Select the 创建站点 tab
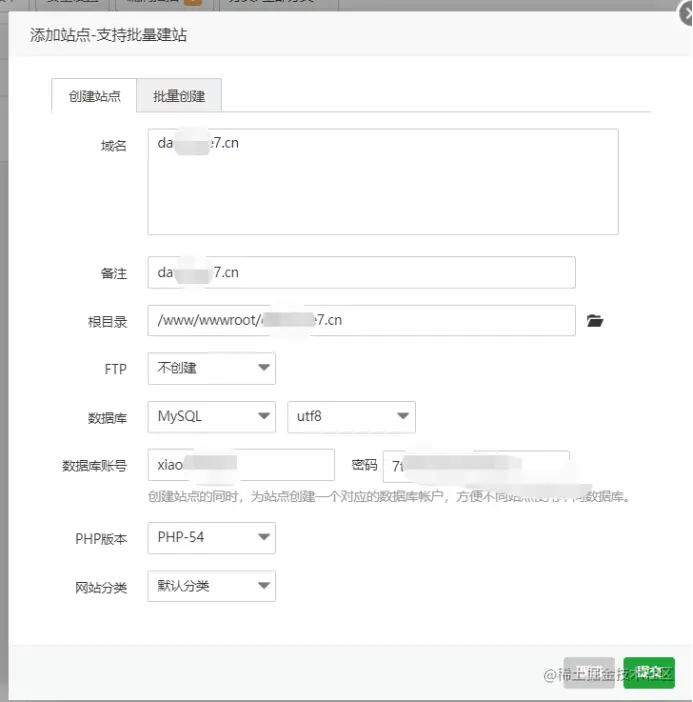Screen dimensions: 693x702 [94, 95]
